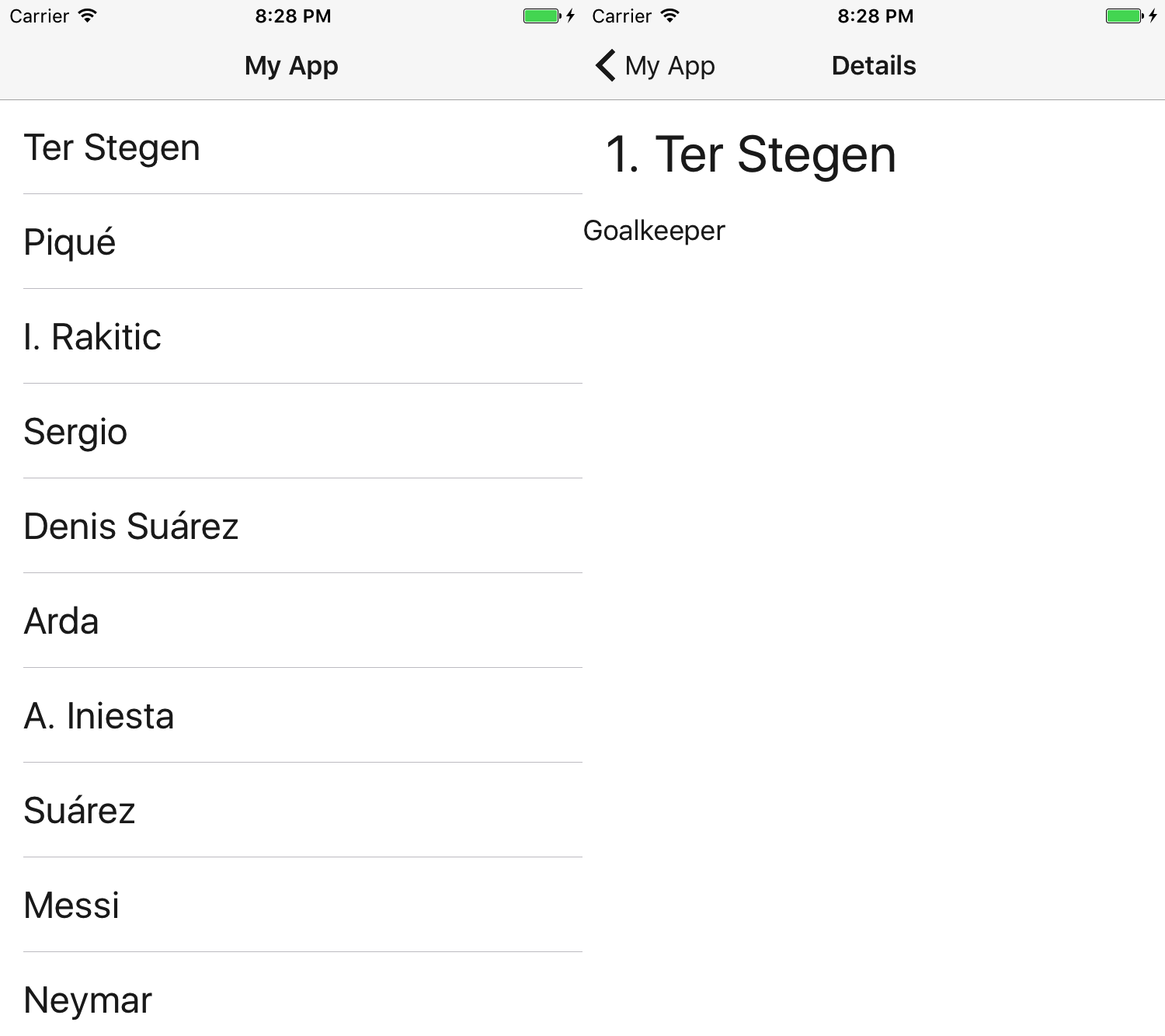Tap the left Wi-Fi status icon

tap(88, 16)
